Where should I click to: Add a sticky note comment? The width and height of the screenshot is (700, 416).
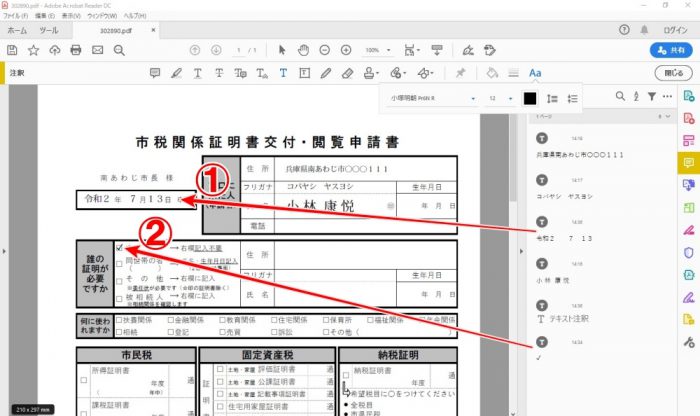click(155, 73)
